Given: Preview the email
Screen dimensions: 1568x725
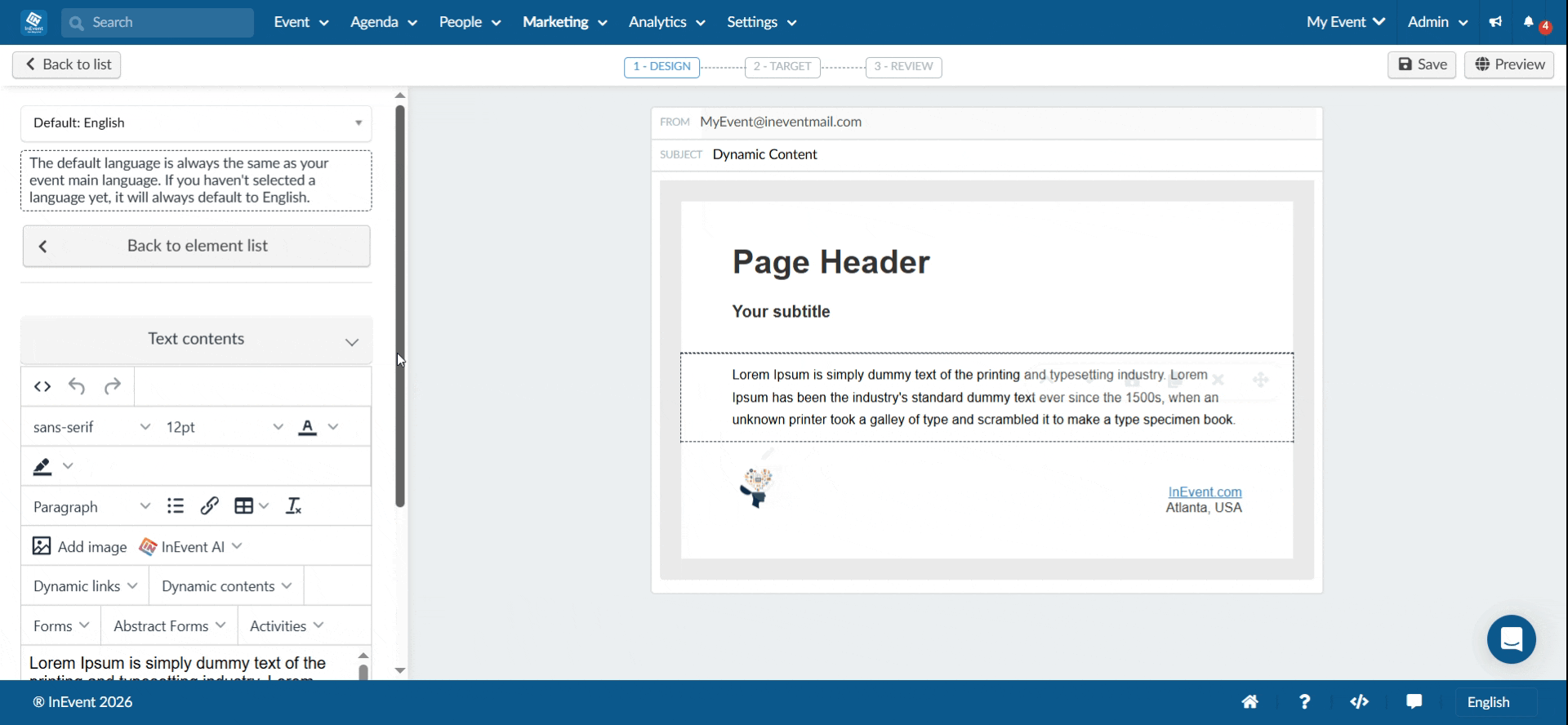Looking at the screenshot, I should [x=1509, y=64].
